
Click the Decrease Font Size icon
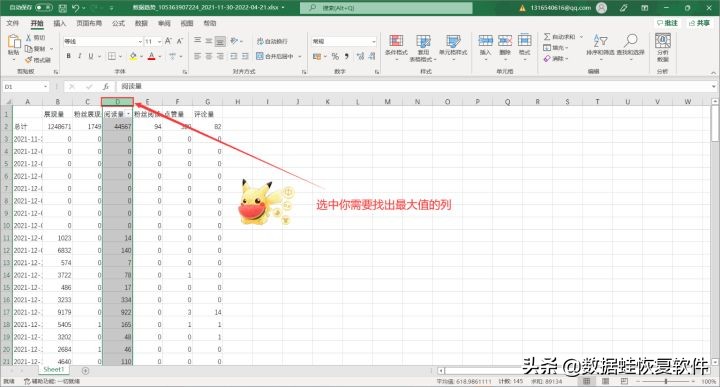point(180,41)
